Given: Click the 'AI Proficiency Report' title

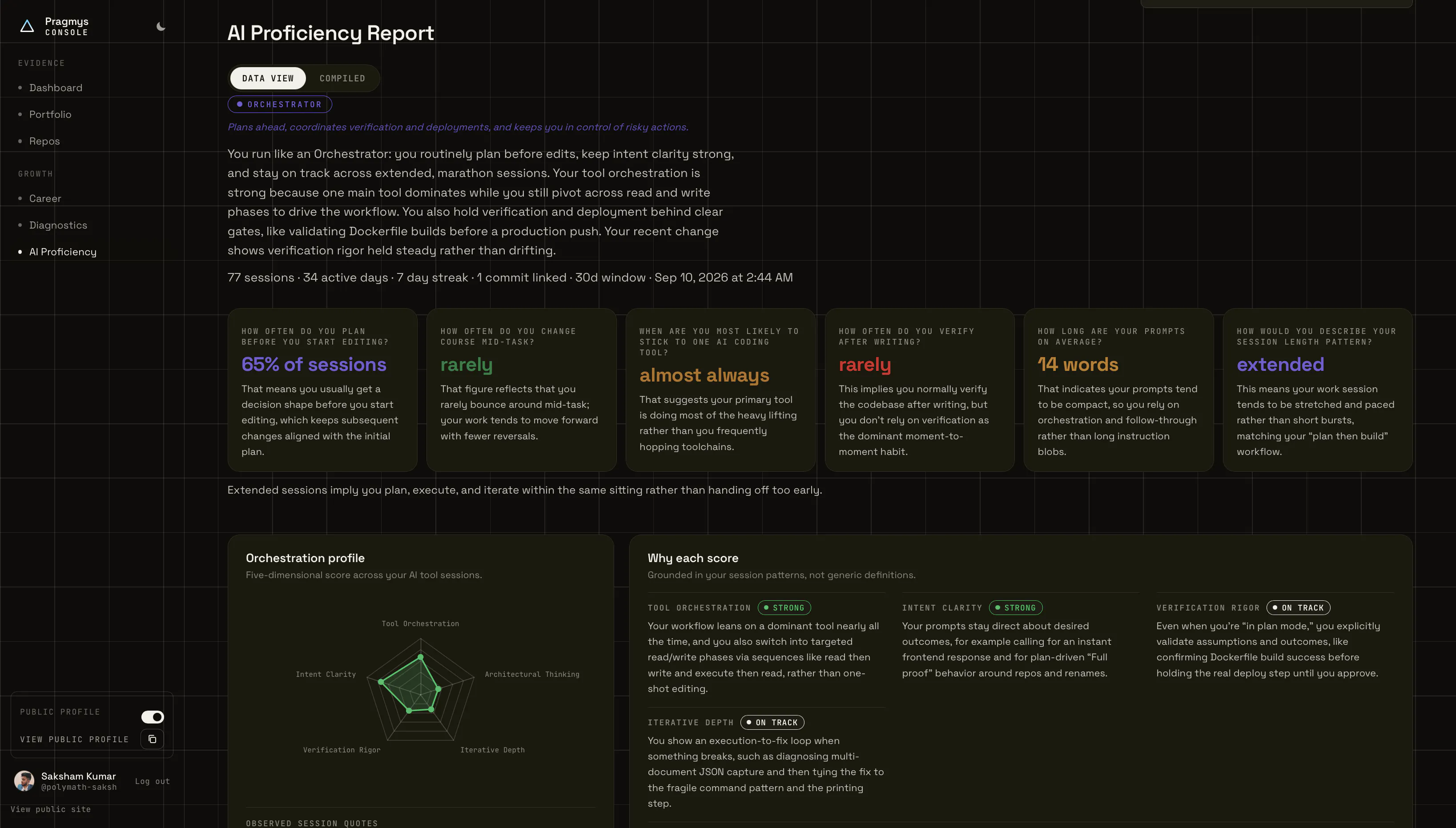Looking at the screenshot, I should click(330, 33).
